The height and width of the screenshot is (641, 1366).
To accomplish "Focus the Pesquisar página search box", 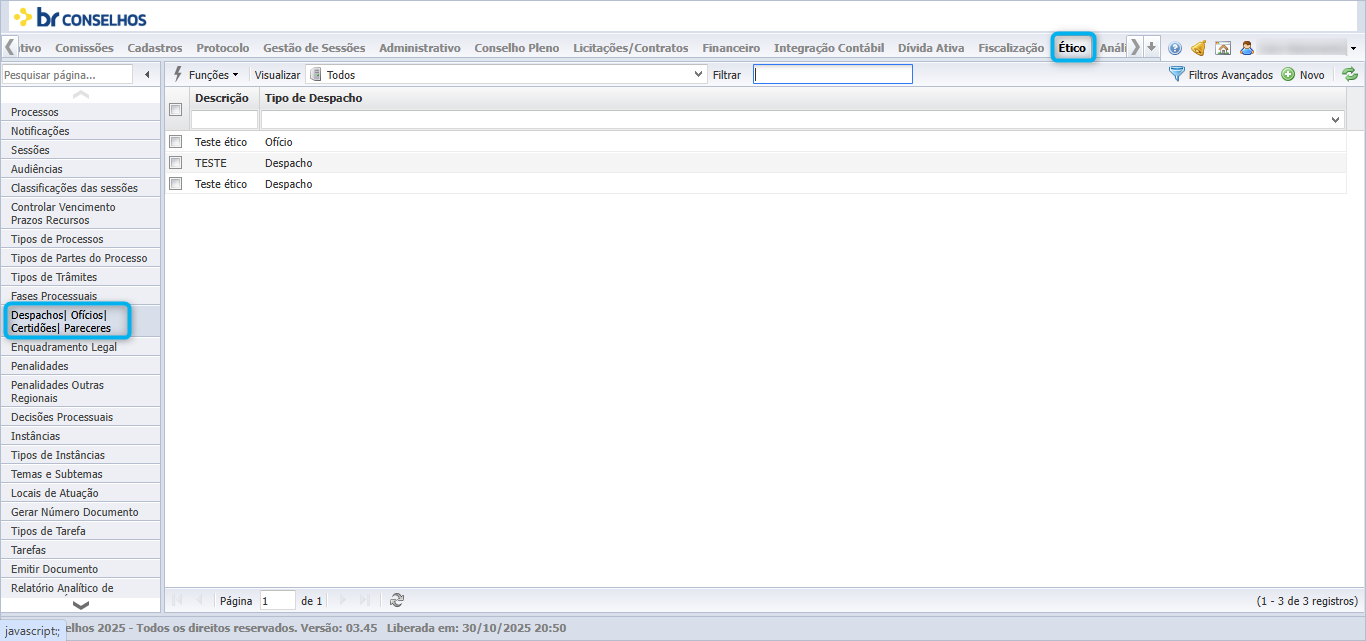I will click(x=66, y=74).
